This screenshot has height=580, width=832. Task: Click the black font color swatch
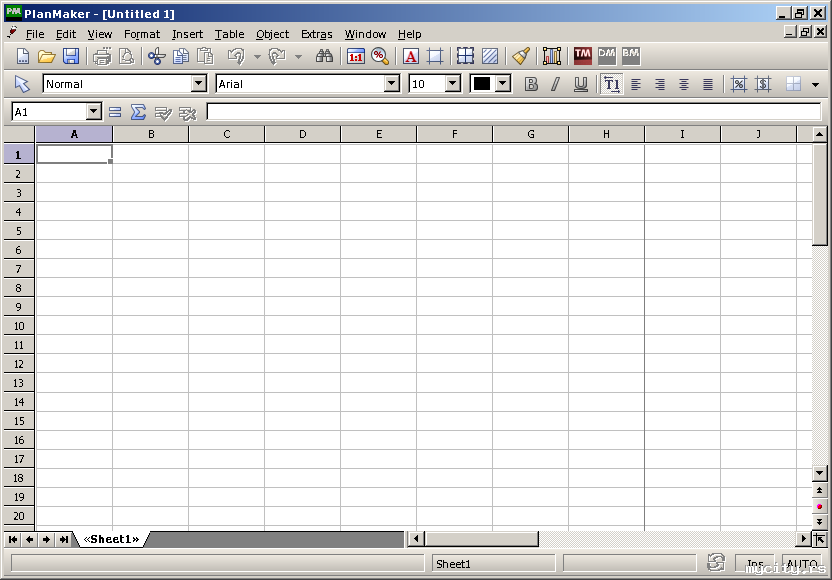(482, 84)
